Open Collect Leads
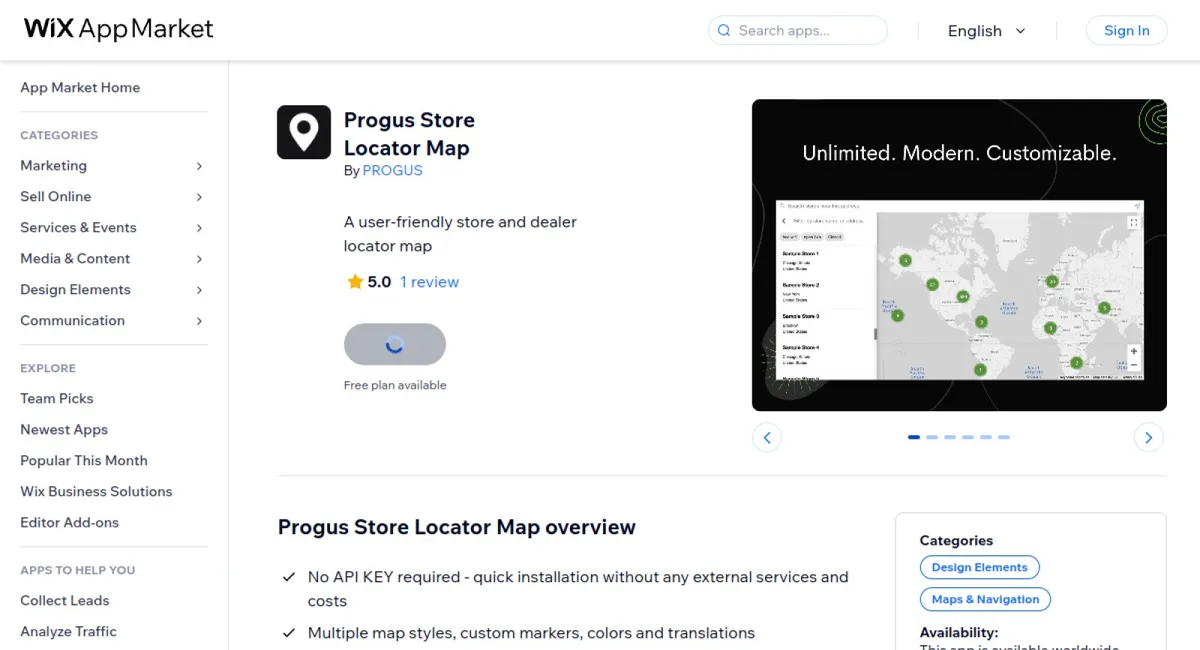 (x=65, y=600)
